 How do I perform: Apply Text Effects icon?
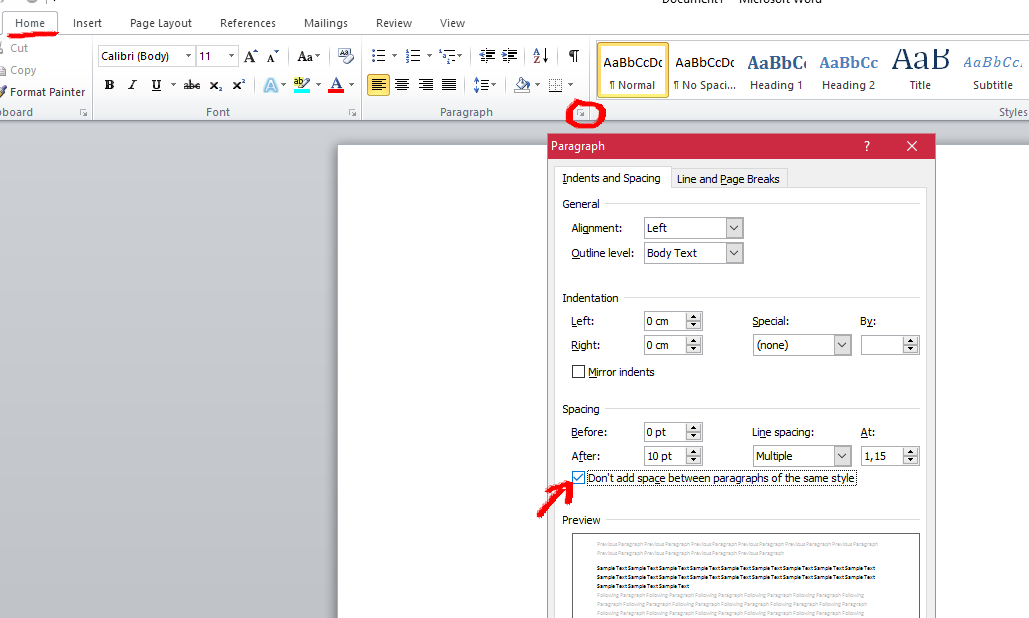pos(270,85)
